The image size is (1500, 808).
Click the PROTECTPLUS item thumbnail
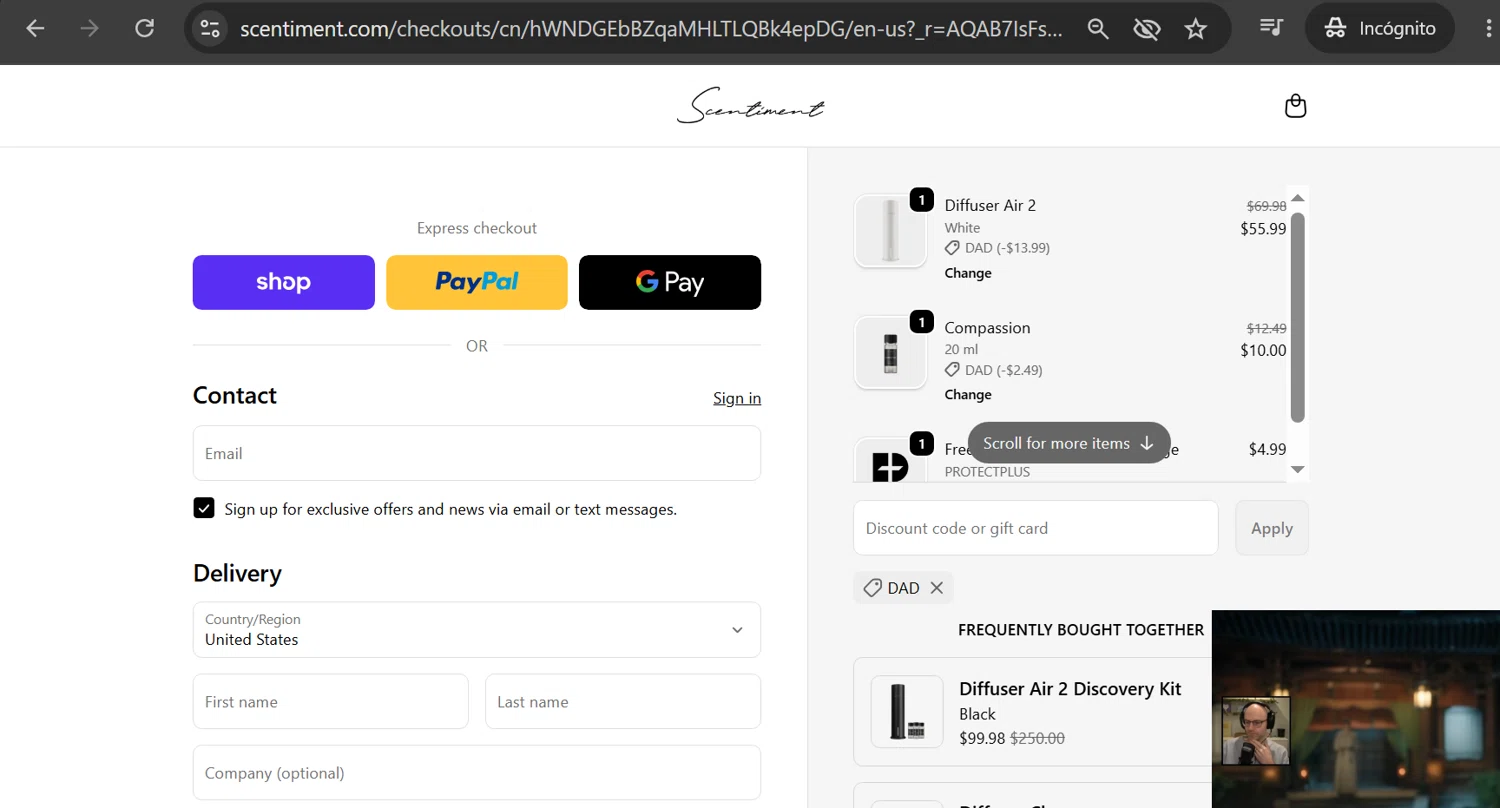tap(890, 461)
